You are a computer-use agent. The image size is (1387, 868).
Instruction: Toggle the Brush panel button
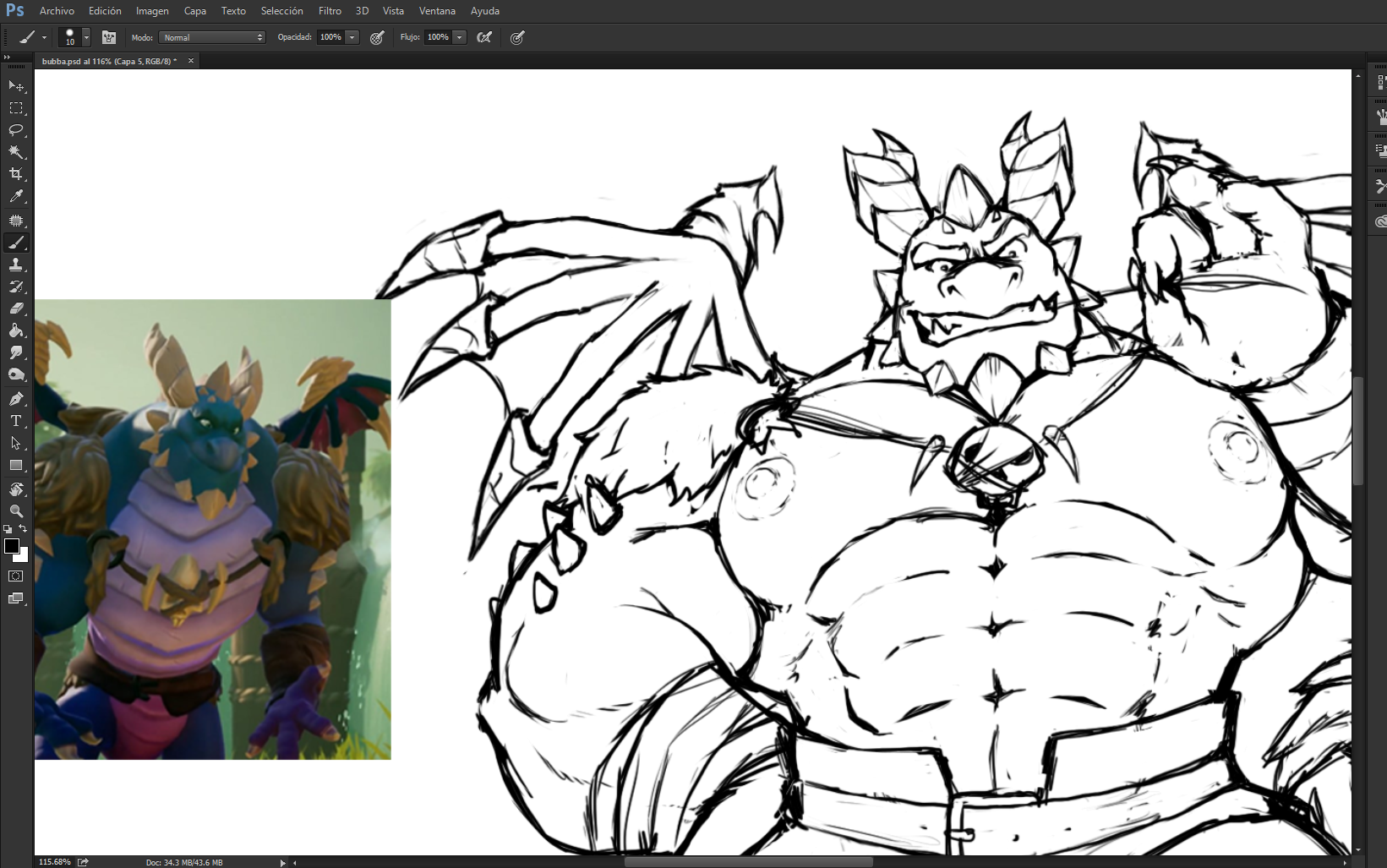(109, 37)
